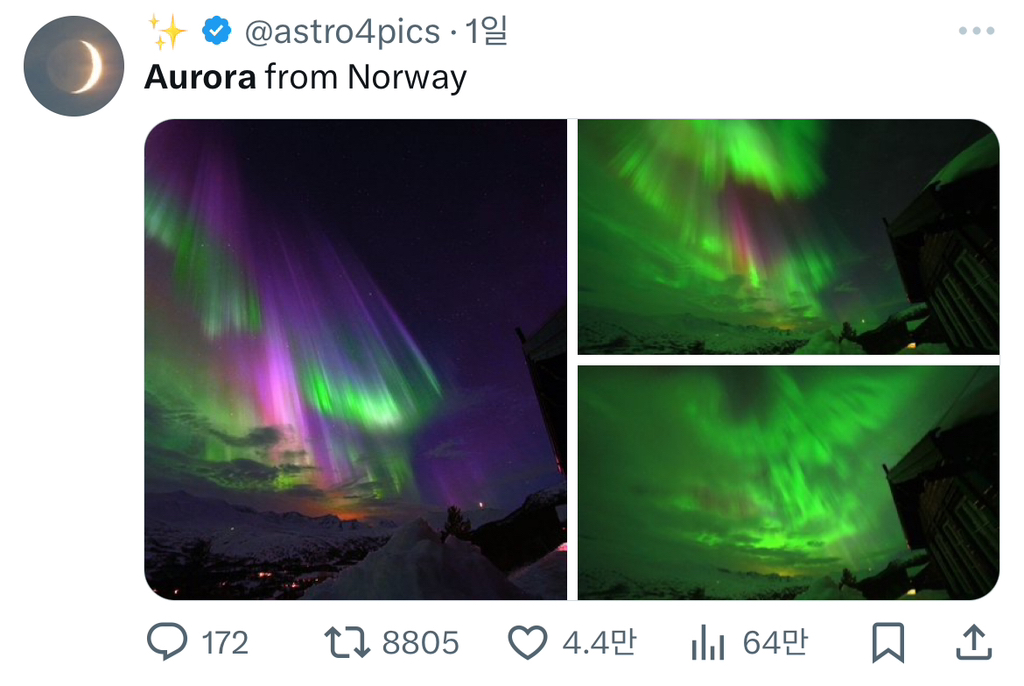Repost using the retweet arrows icon
The image size is (1024, 686).
pos(347,642)
